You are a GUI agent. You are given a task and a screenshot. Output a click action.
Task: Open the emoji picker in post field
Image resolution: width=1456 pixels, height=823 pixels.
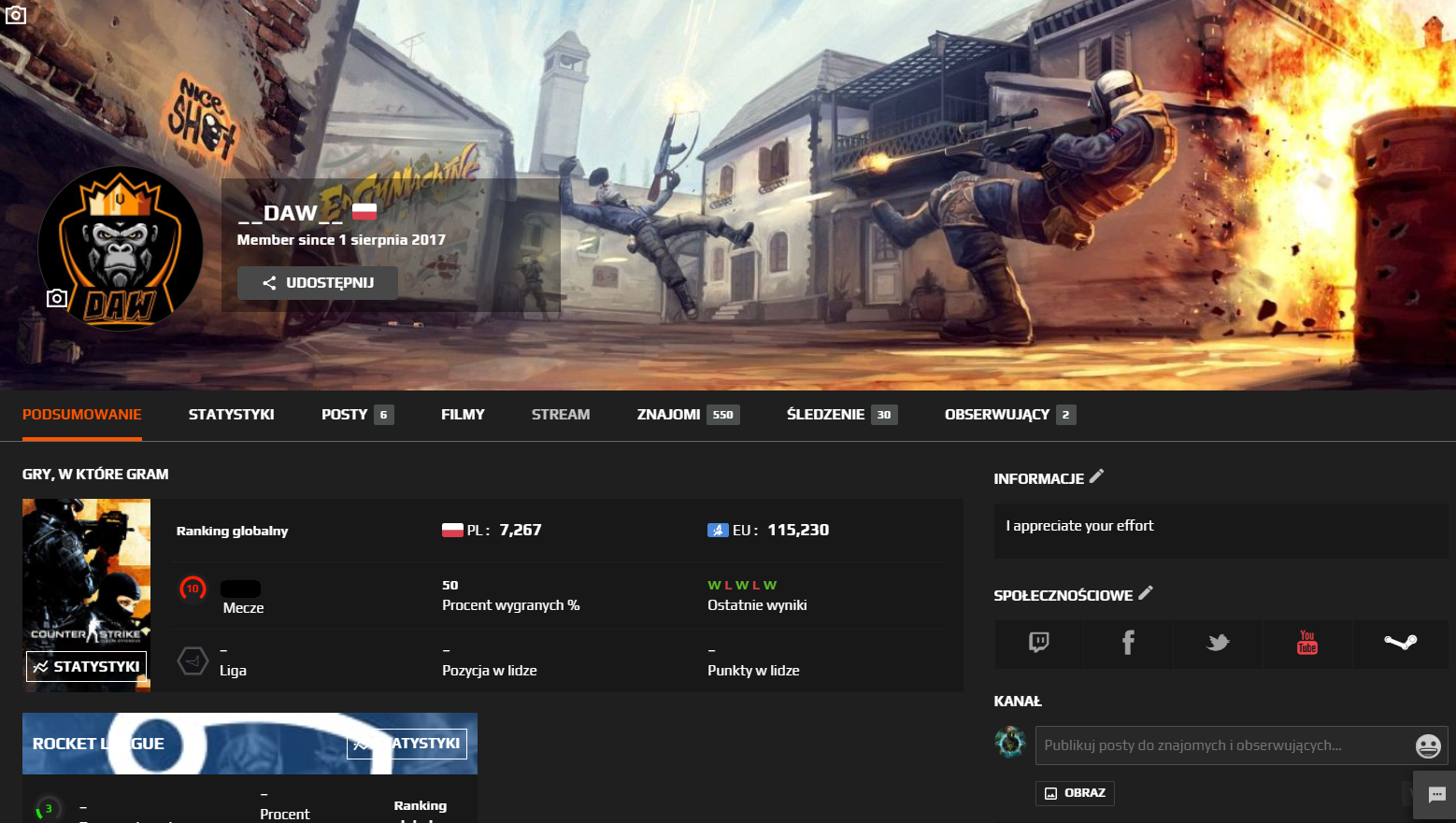point(1428,745)
